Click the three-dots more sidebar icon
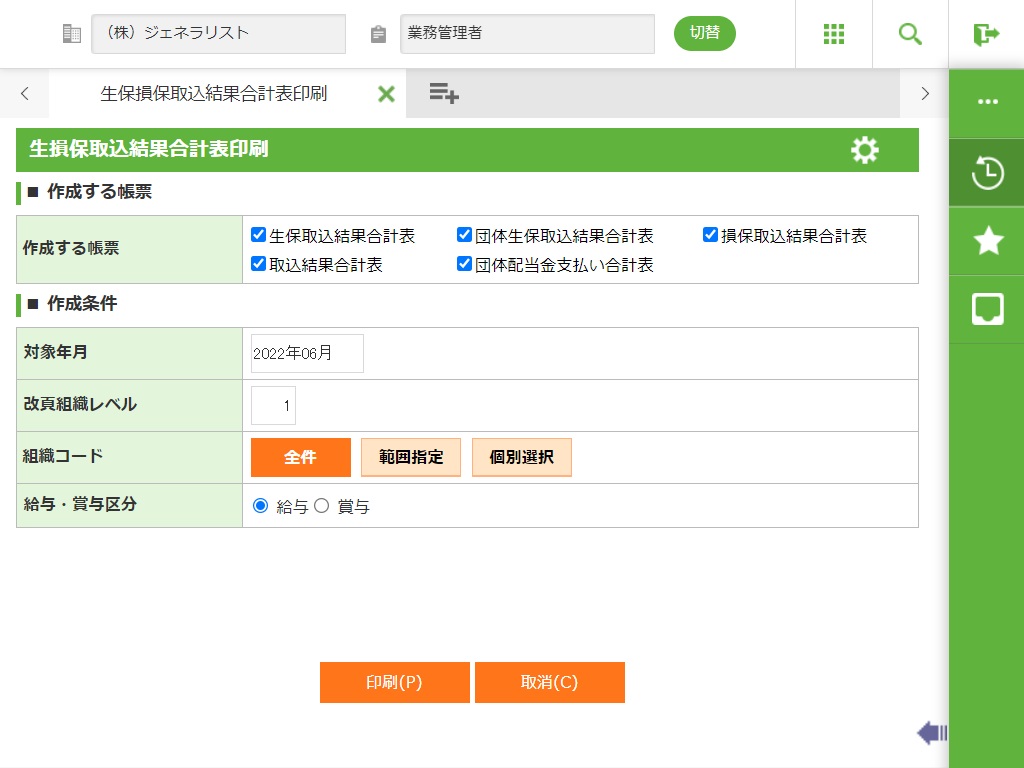This screenshot has width=1024, height=768. coord(987,103)
